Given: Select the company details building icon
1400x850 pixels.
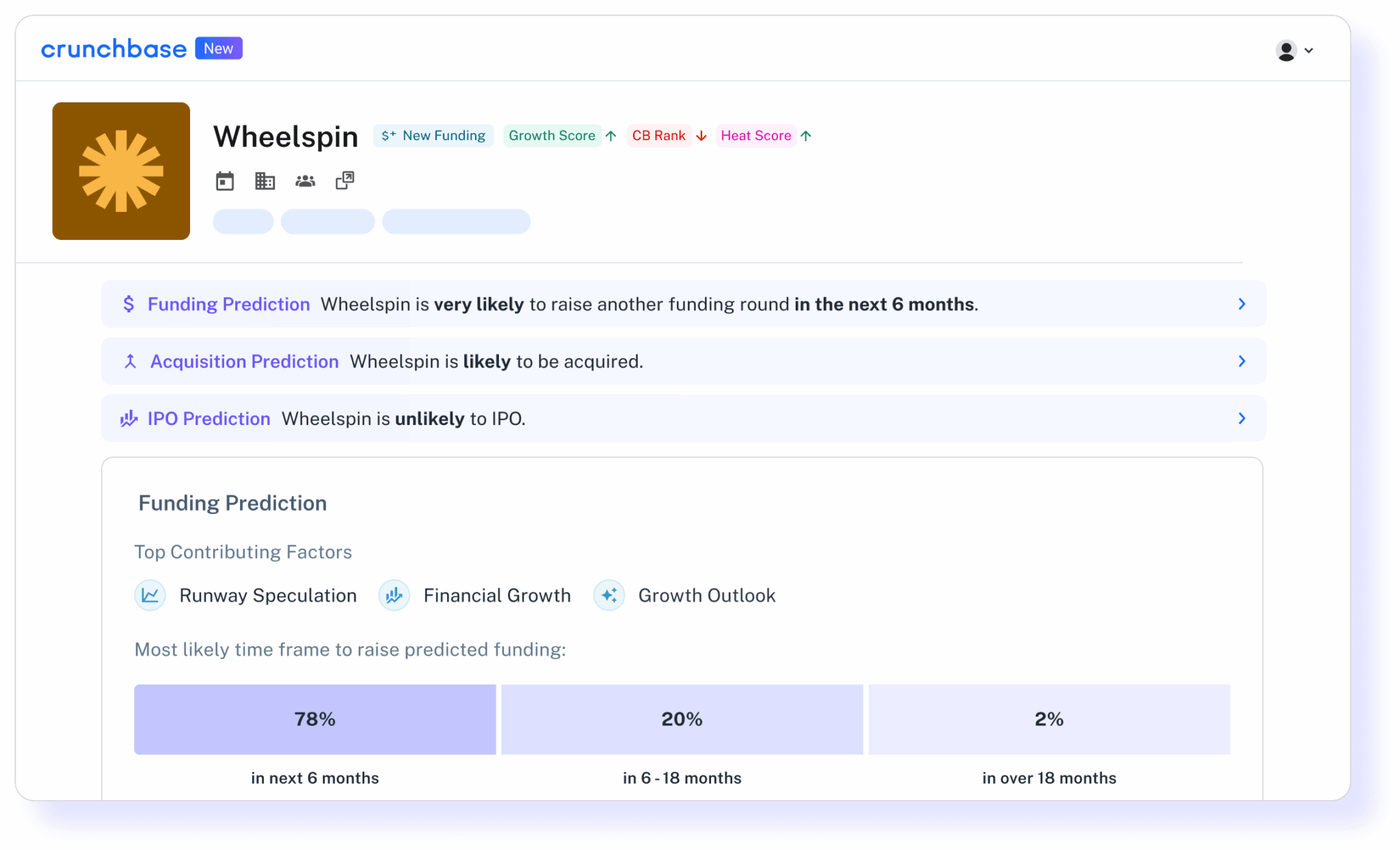Looking at the screenshot, I should (265, 180).
